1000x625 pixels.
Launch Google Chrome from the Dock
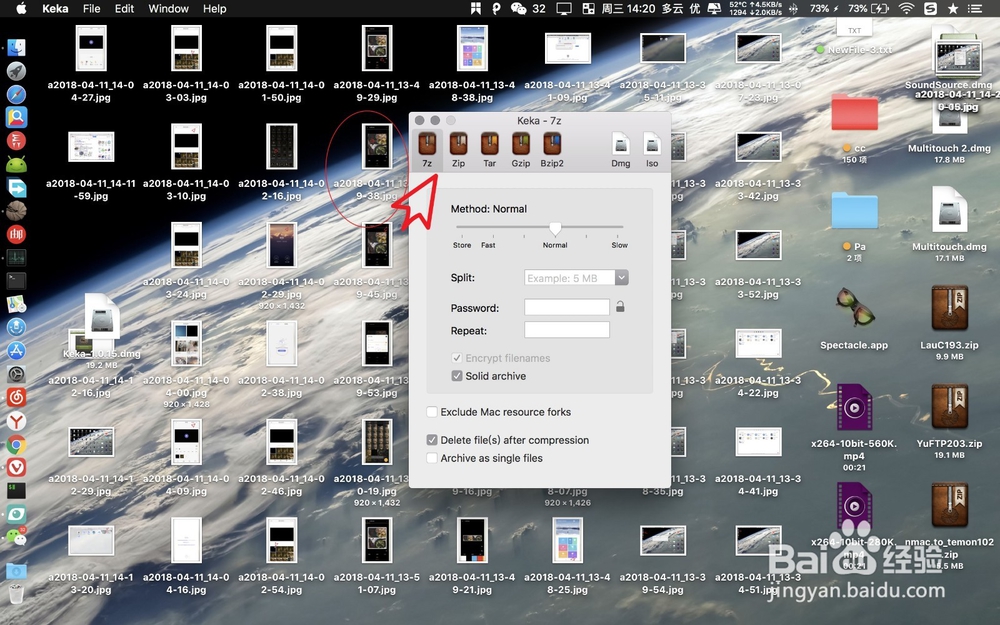pyautogui.click(x=16, y=444)
